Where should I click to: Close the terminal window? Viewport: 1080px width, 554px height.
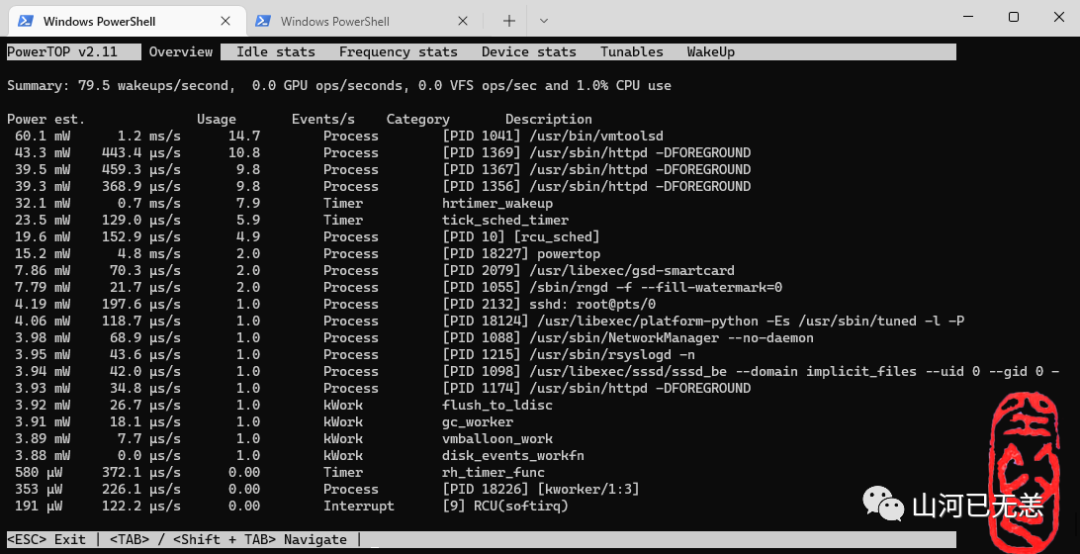point(1061,17)
